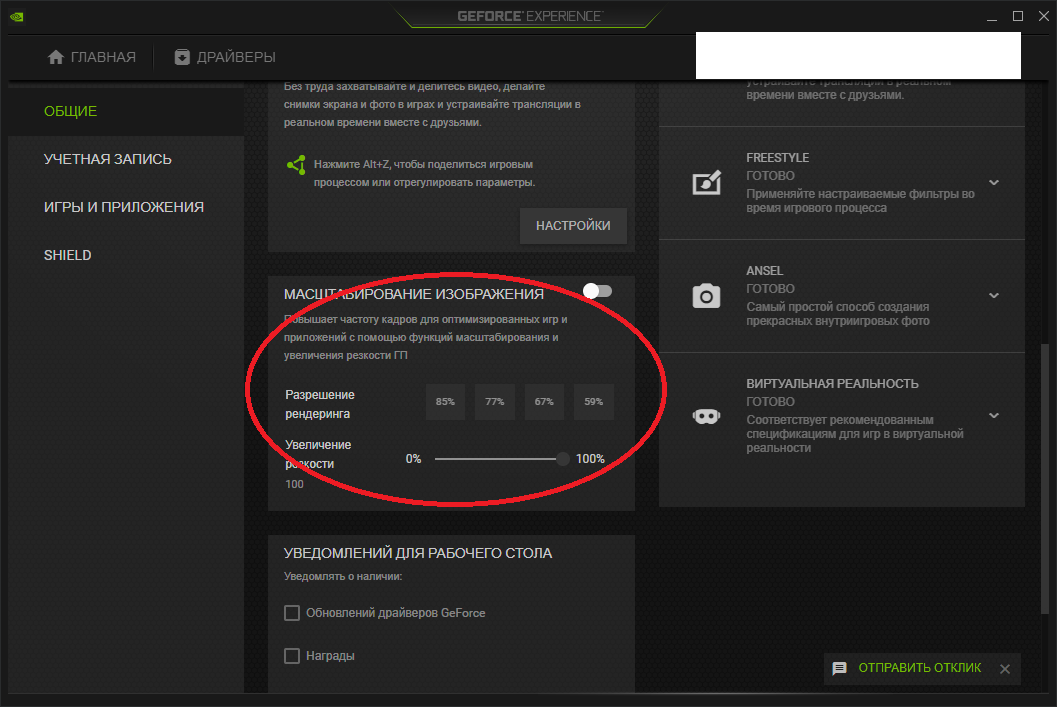1057x707 pixels.
Task: Open the ДРАЙВЕРЫ tab
Action: coord(225,57)
